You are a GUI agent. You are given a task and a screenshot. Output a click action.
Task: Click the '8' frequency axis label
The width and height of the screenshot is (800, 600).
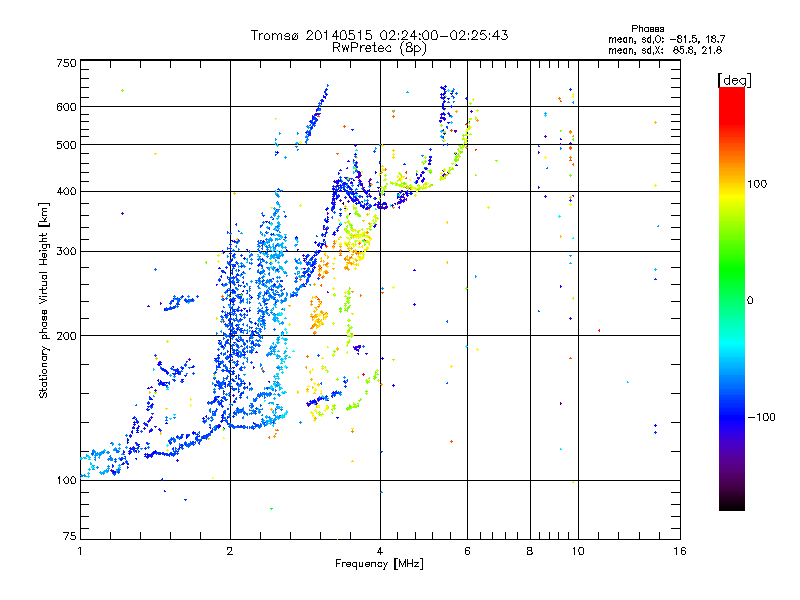(530, 551)
